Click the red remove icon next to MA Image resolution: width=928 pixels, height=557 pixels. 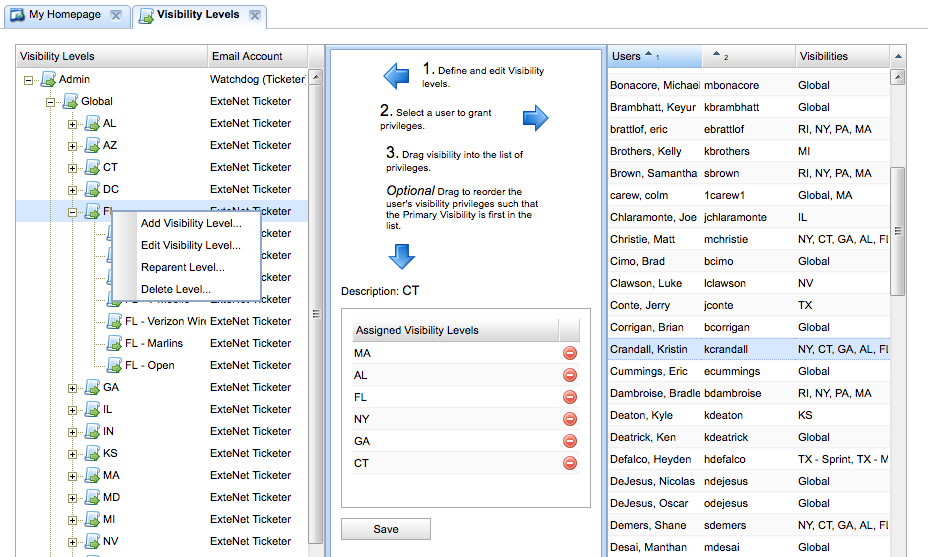[x=570, y=353]
